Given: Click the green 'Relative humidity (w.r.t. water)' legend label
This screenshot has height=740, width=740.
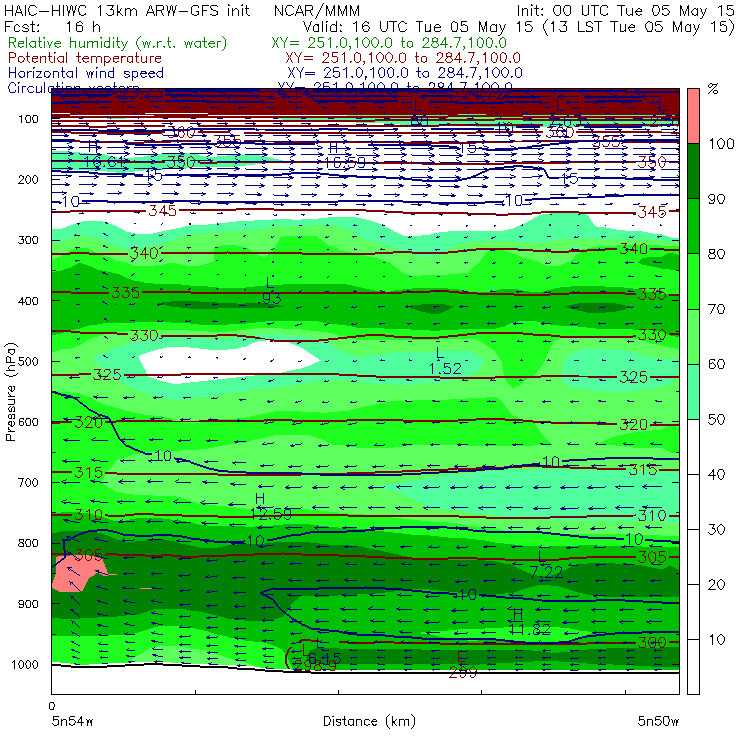Looking at the screenshot, I should click(x=117, y=43).
